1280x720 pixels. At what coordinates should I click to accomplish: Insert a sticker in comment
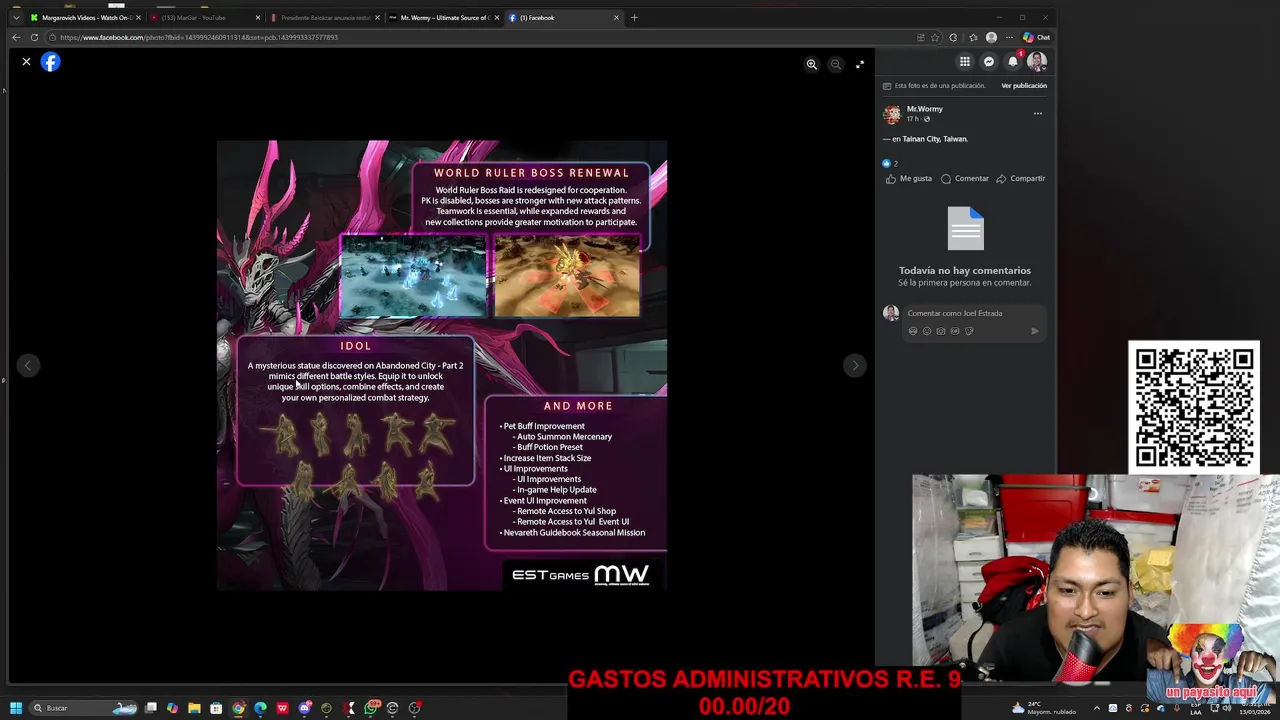click(969, 331)
